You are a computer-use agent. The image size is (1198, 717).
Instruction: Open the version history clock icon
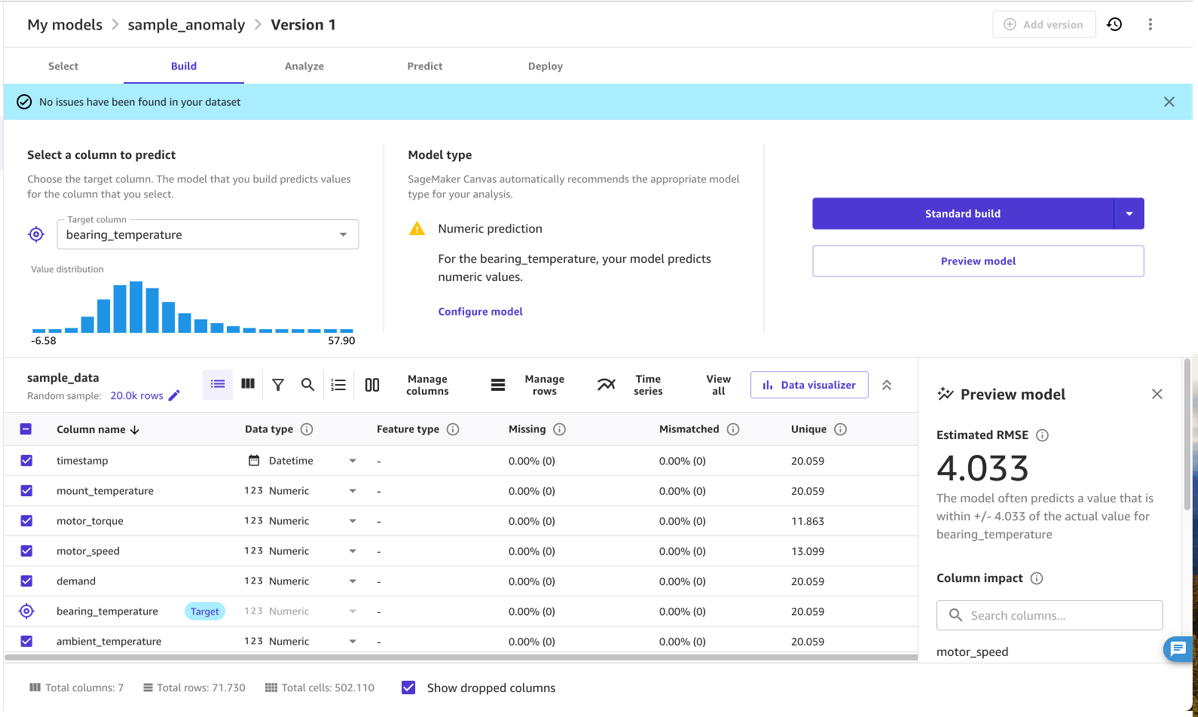click(x=1115, y=24)
